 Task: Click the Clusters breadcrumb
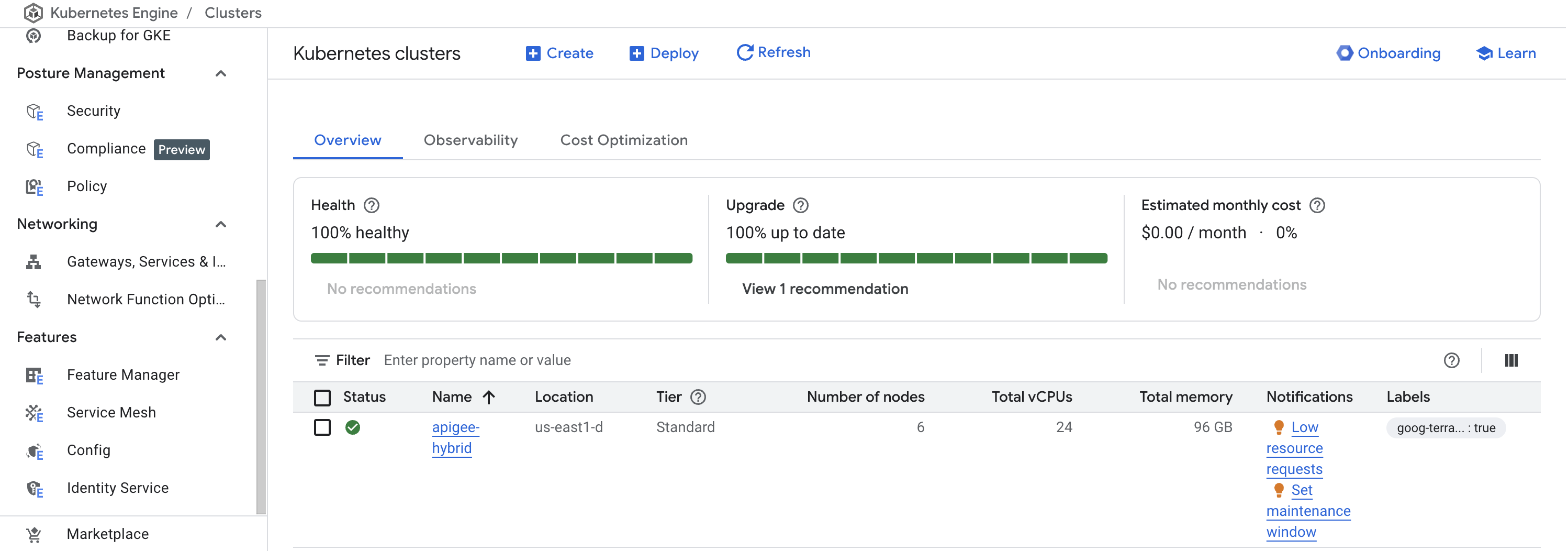tap(232, 13)
